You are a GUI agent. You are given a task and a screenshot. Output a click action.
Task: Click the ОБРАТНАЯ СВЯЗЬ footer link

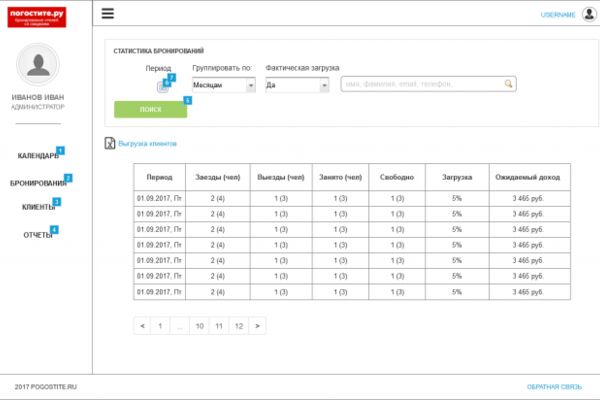pos(554,387)
